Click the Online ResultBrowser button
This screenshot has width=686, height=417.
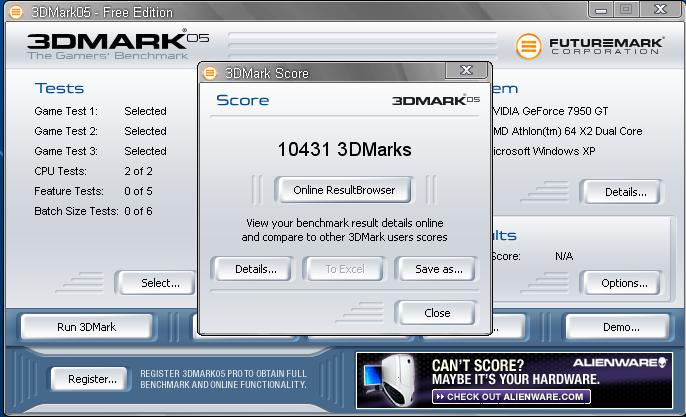[x=343, y=190]
